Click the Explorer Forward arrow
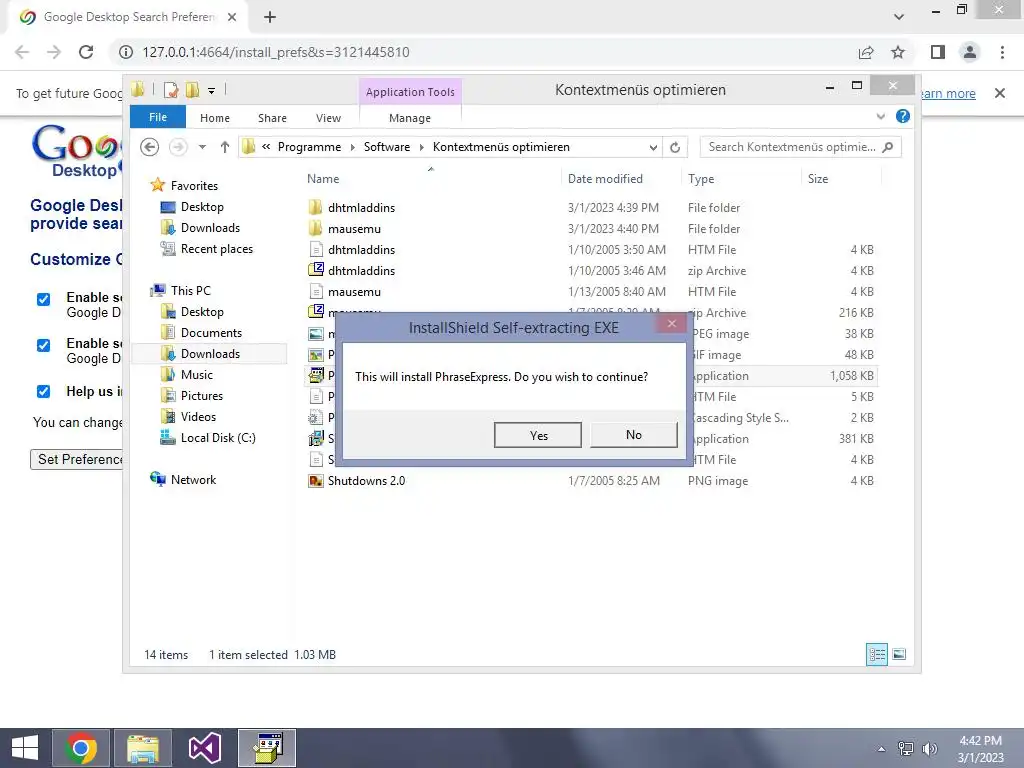 pos(178,147)
